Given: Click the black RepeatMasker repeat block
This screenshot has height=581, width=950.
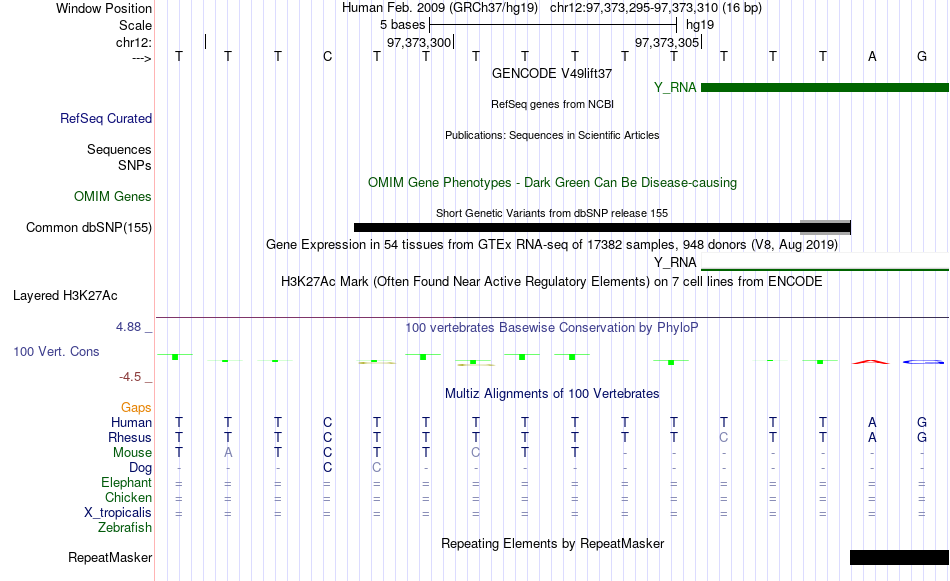Looking at the screenshot, I should (x=899, y=557).
